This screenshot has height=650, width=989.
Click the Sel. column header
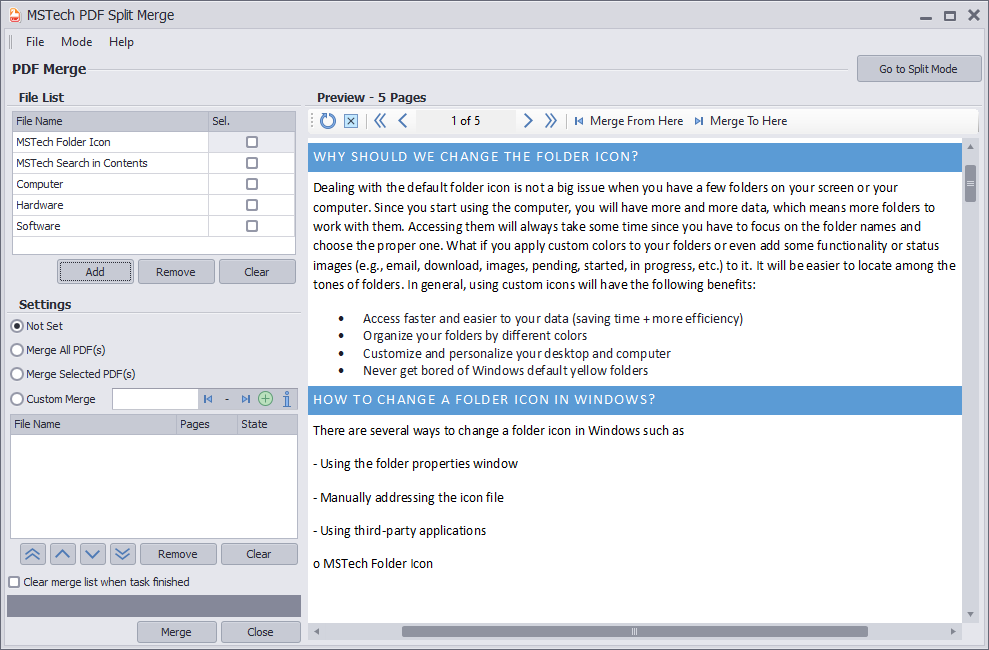click(252, 121)
